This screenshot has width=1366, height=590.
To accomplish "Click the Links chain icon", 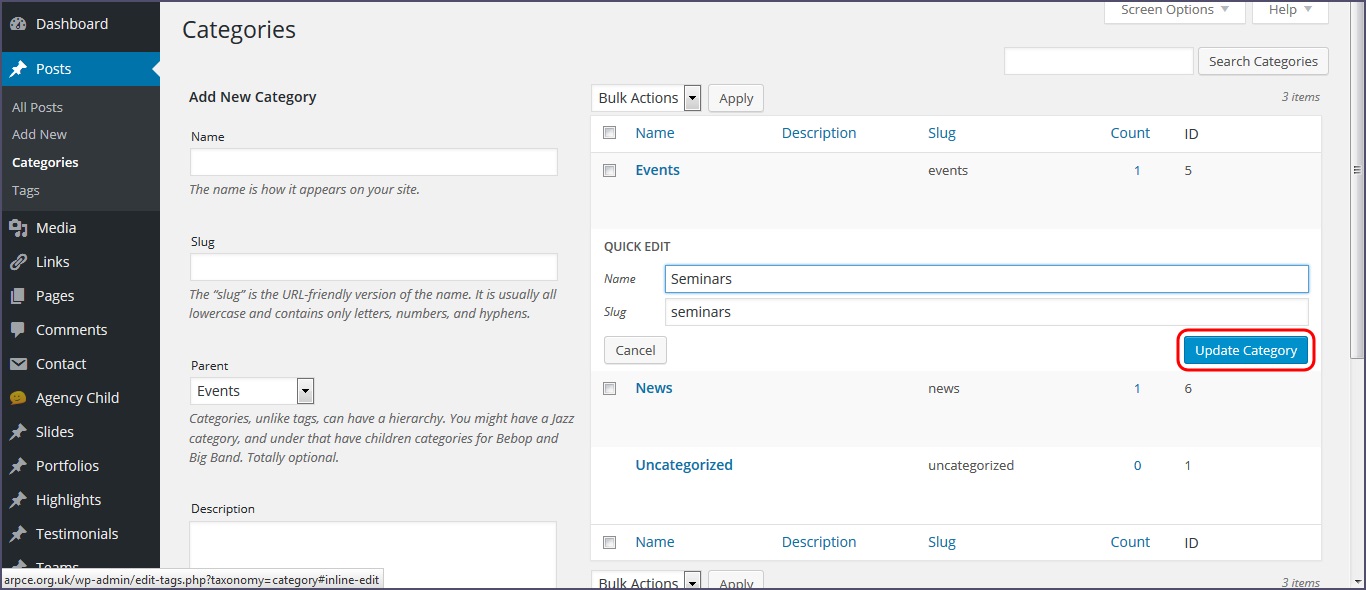I will [18, 262].
